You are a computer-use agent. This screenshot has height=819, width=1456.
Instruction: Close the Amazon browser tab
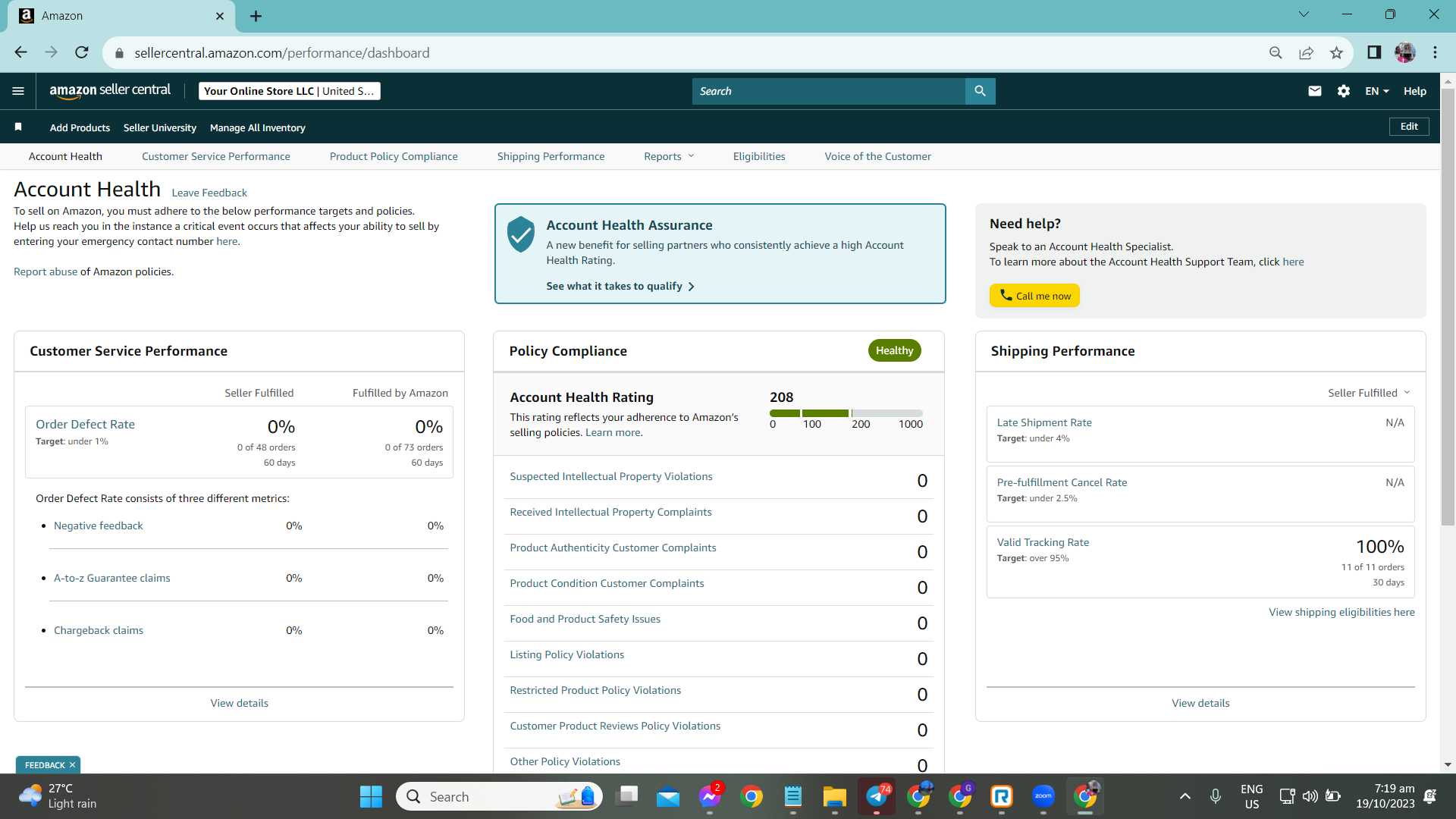point(220,16)
